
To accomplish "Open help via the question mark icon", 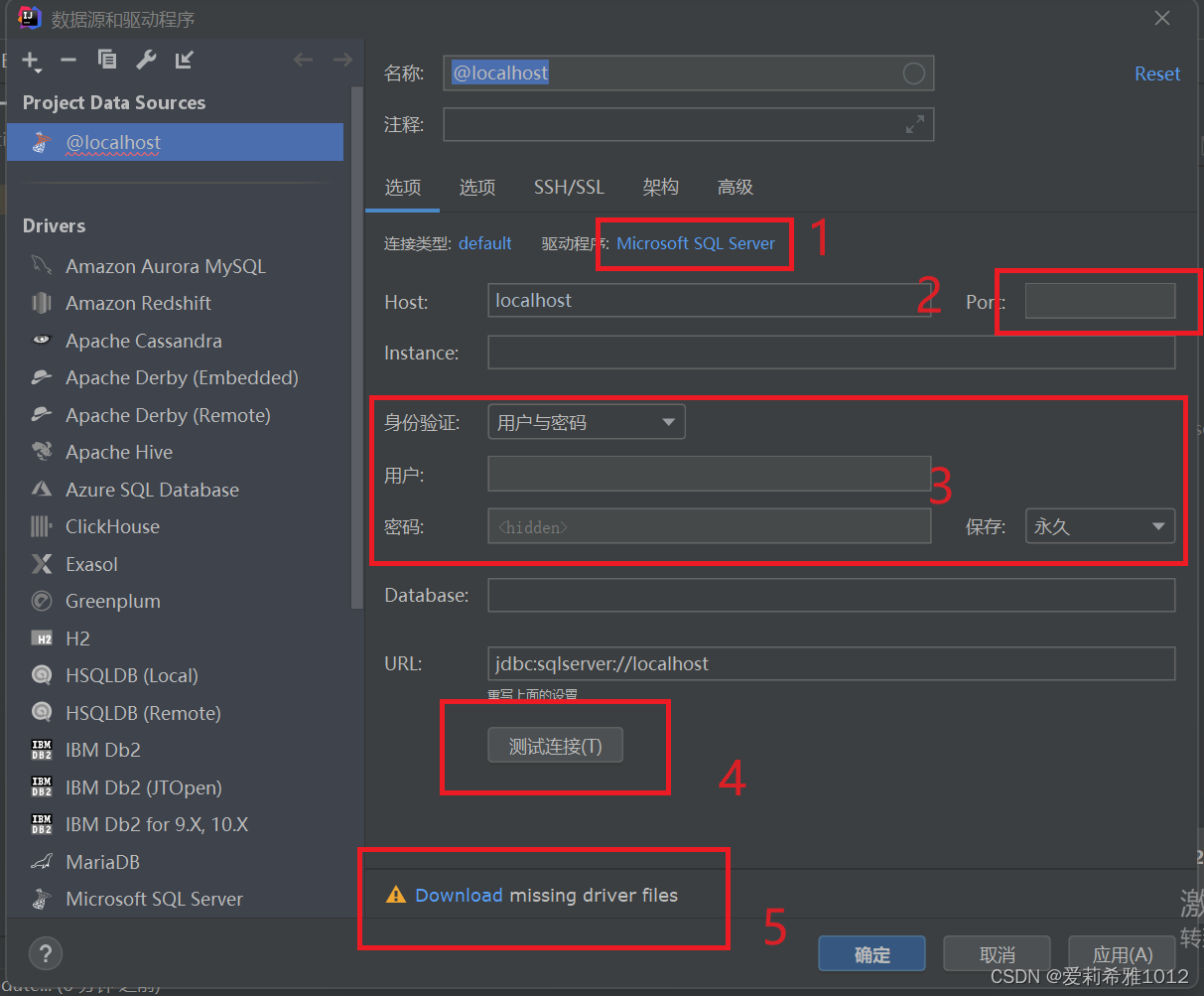I will point(46,953).
